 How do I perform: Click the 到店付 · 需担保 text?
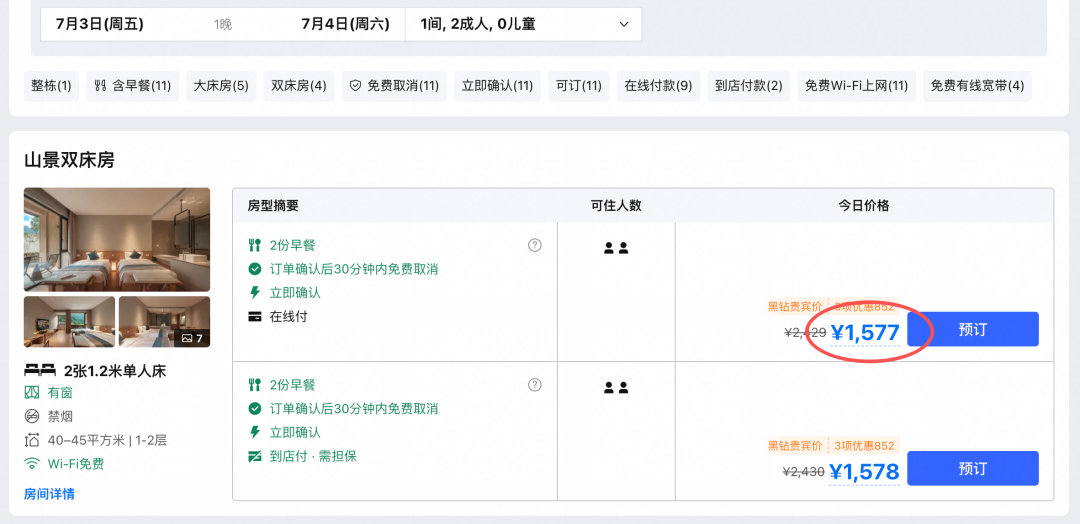[x=313, y=456]
